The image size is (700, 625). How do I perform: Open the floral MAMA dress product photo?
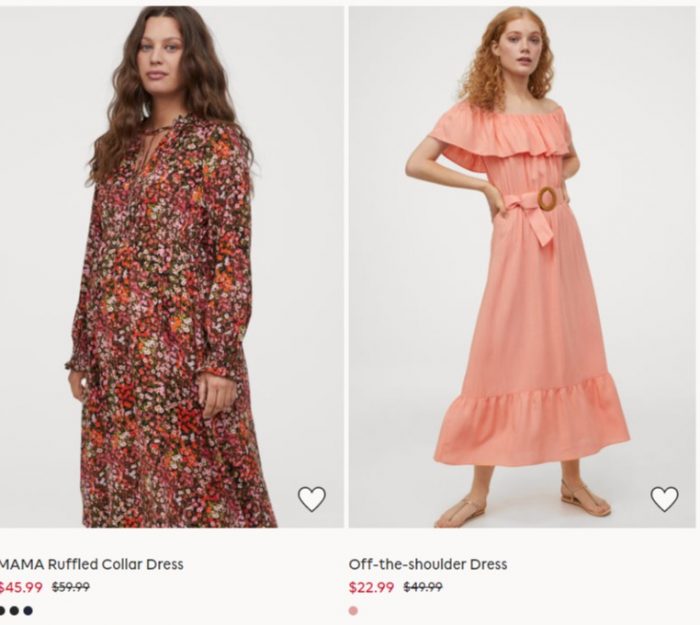[172, 267]
